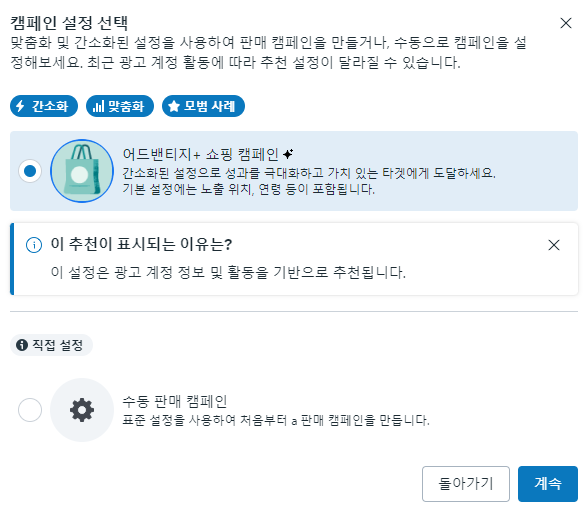588x513 pixels.
Task: Click the 모범 사례 pill tag
Action: 203,106
